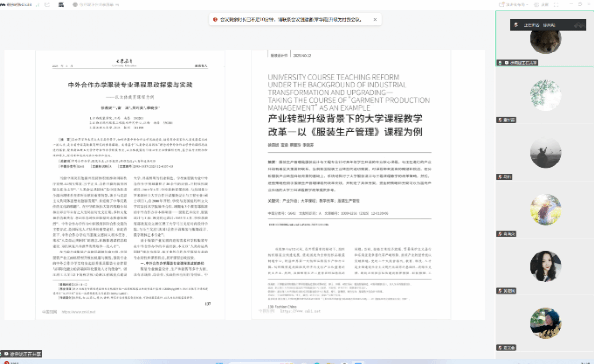The image size is (594, 364).
Task: Open the dropdown arrow beside the top-right notes icon
Action: coord(527,5)
